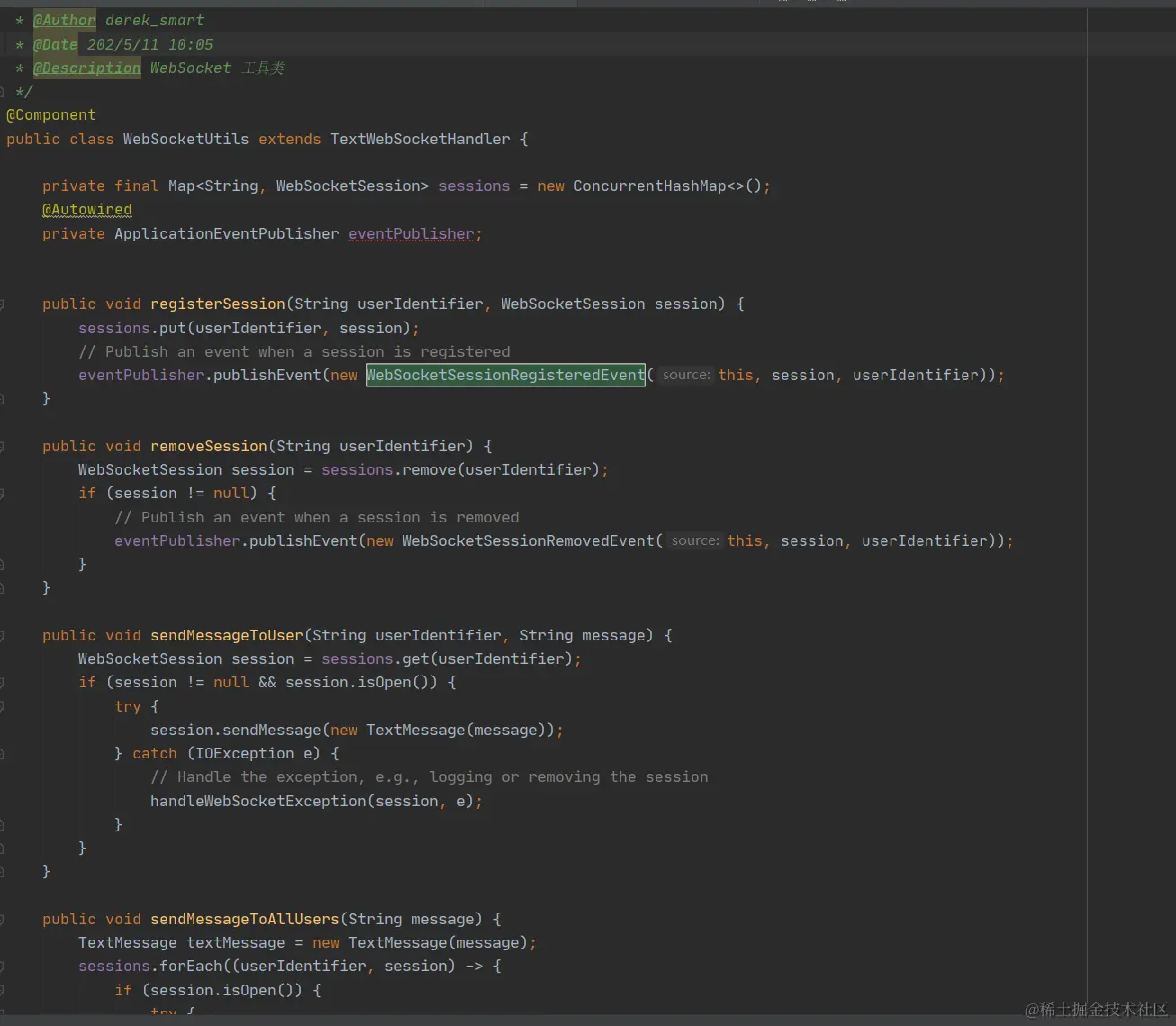
Task: Click the sendMessageToUser method name
Action: click(x=227, y=636)
